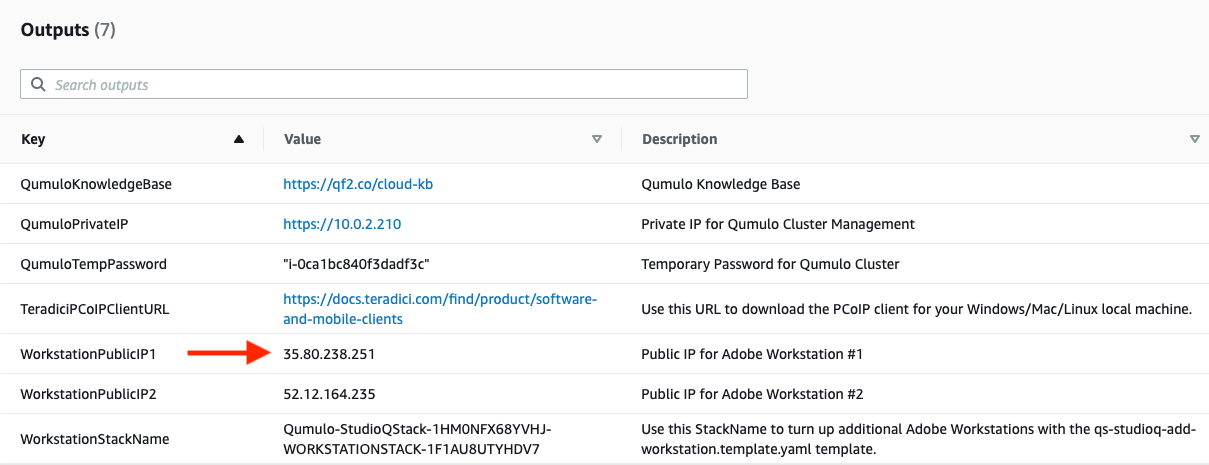
Task: Click the Key column header
Action: [x=33, y=139]
